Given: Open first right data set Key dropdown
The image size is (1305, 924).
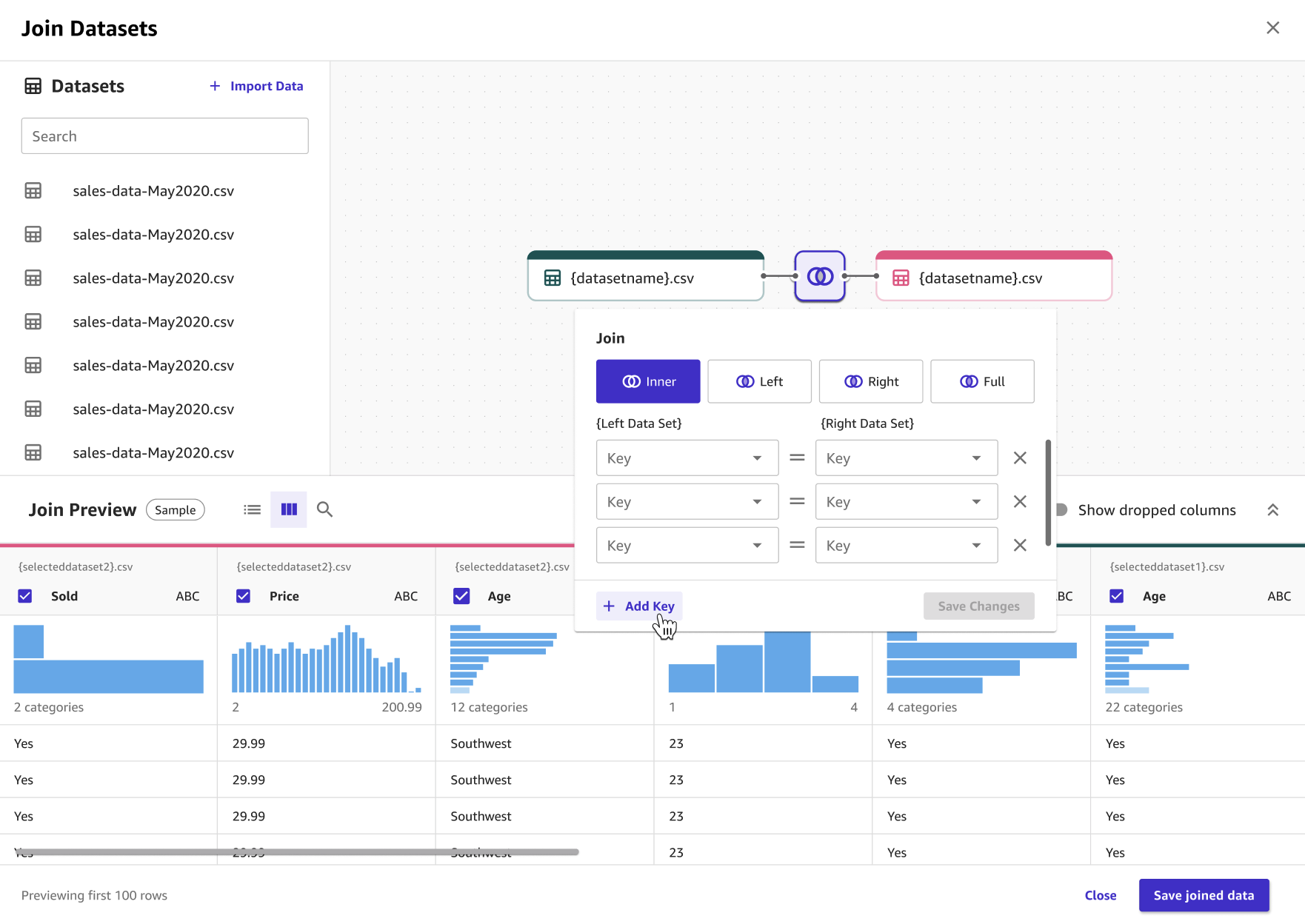Looking at the screenshot, I should click(x=906, y=458).
